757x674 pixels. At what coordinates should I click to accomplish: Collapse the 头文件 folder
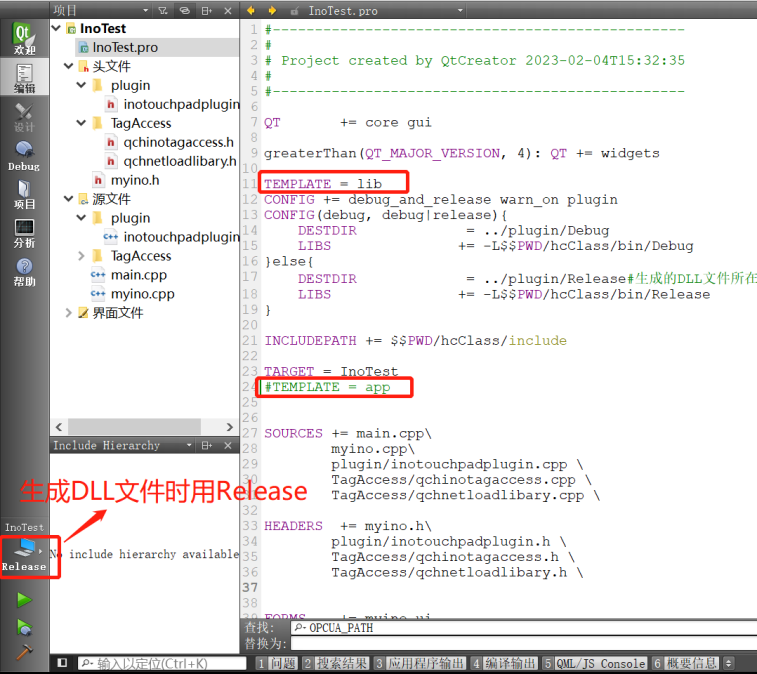69,66
